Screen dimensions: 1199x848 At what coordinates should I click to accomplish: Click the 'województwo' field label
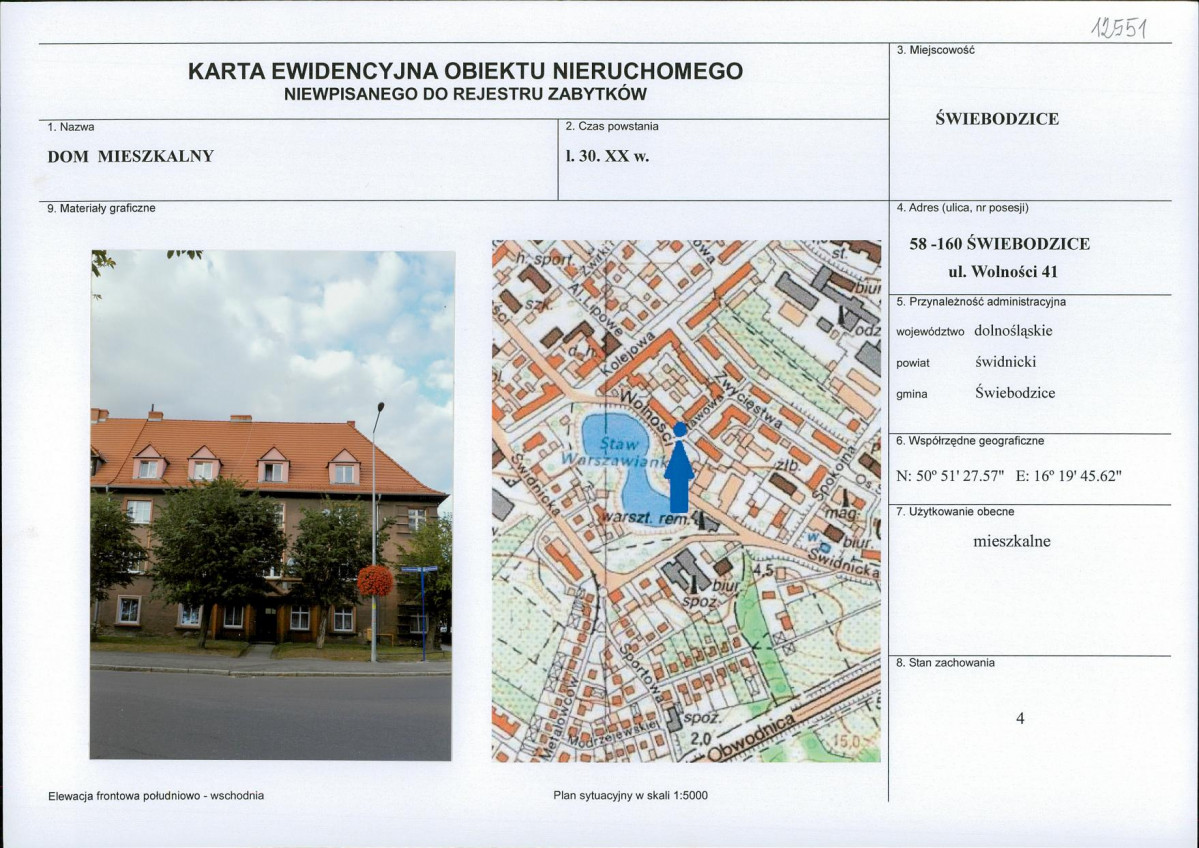pos(930,333)
